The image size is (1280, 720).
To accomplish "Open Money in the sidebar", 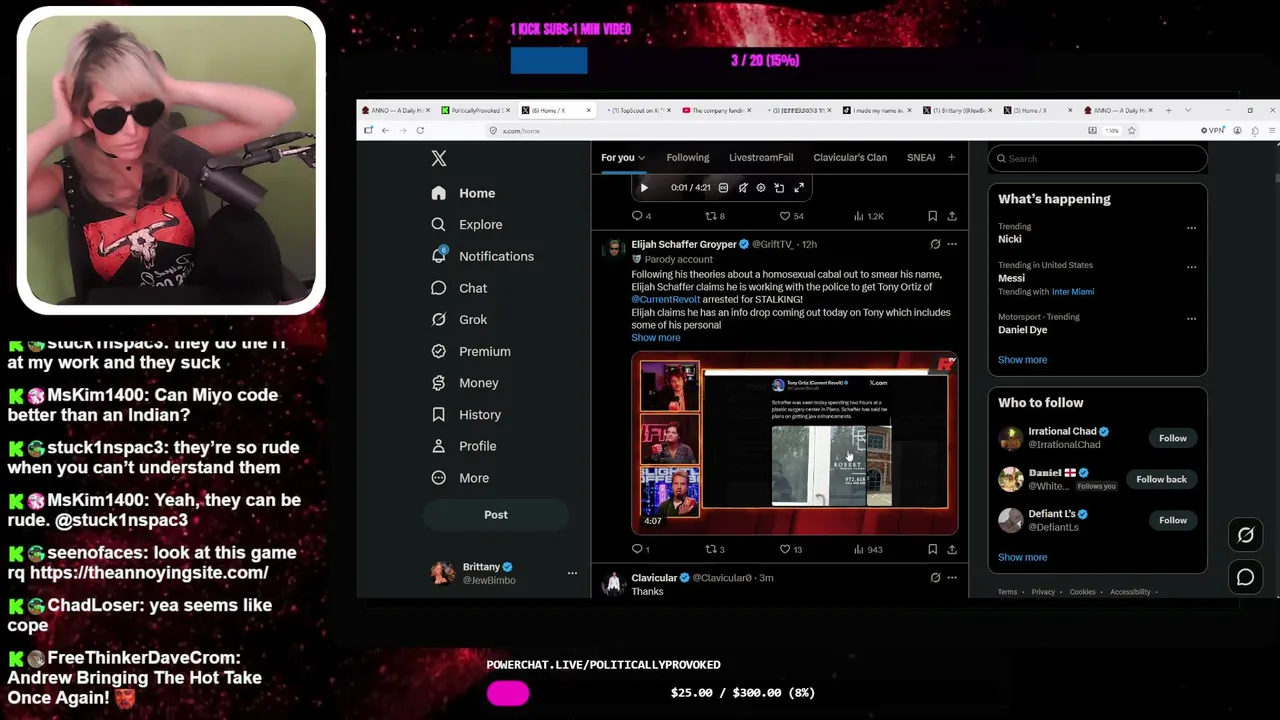I will click(x=465, y=383).
